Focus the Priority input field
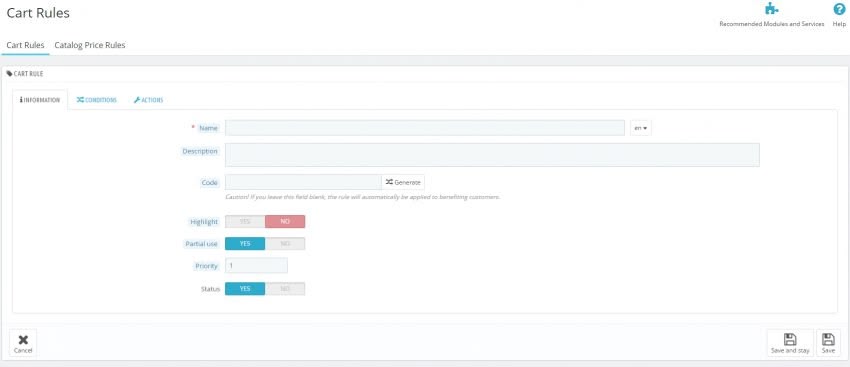850x367 pixels. click(256, 266)
